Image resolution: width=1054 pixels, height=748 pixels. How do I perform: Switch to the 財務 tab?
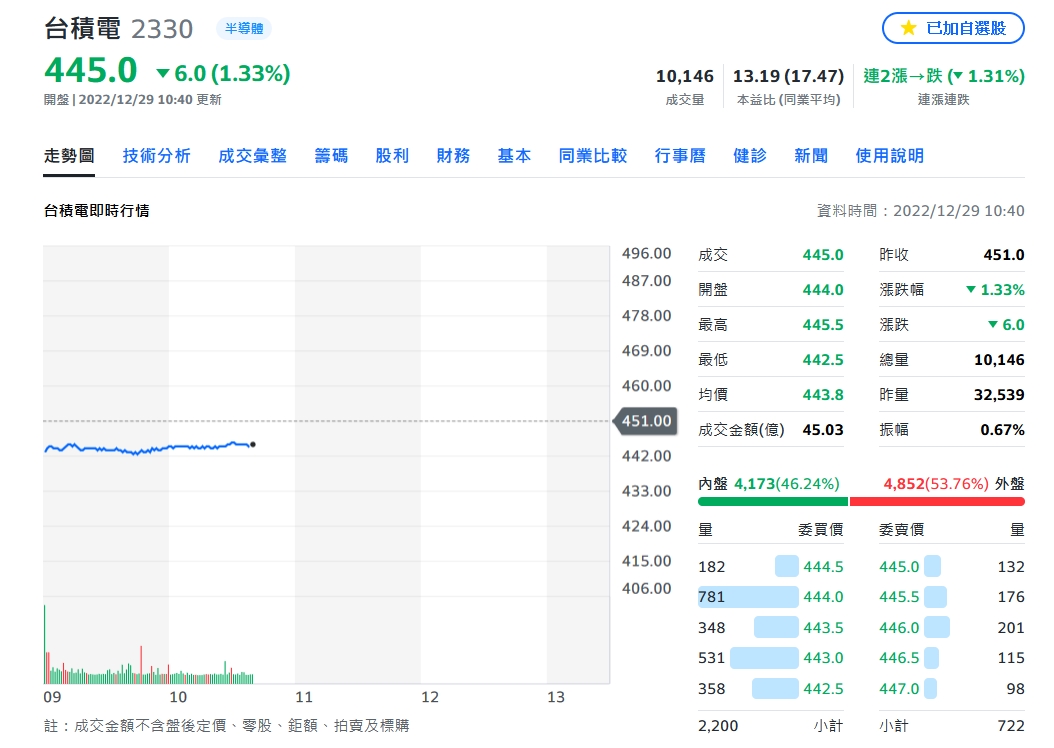click(x=453, y=156)
